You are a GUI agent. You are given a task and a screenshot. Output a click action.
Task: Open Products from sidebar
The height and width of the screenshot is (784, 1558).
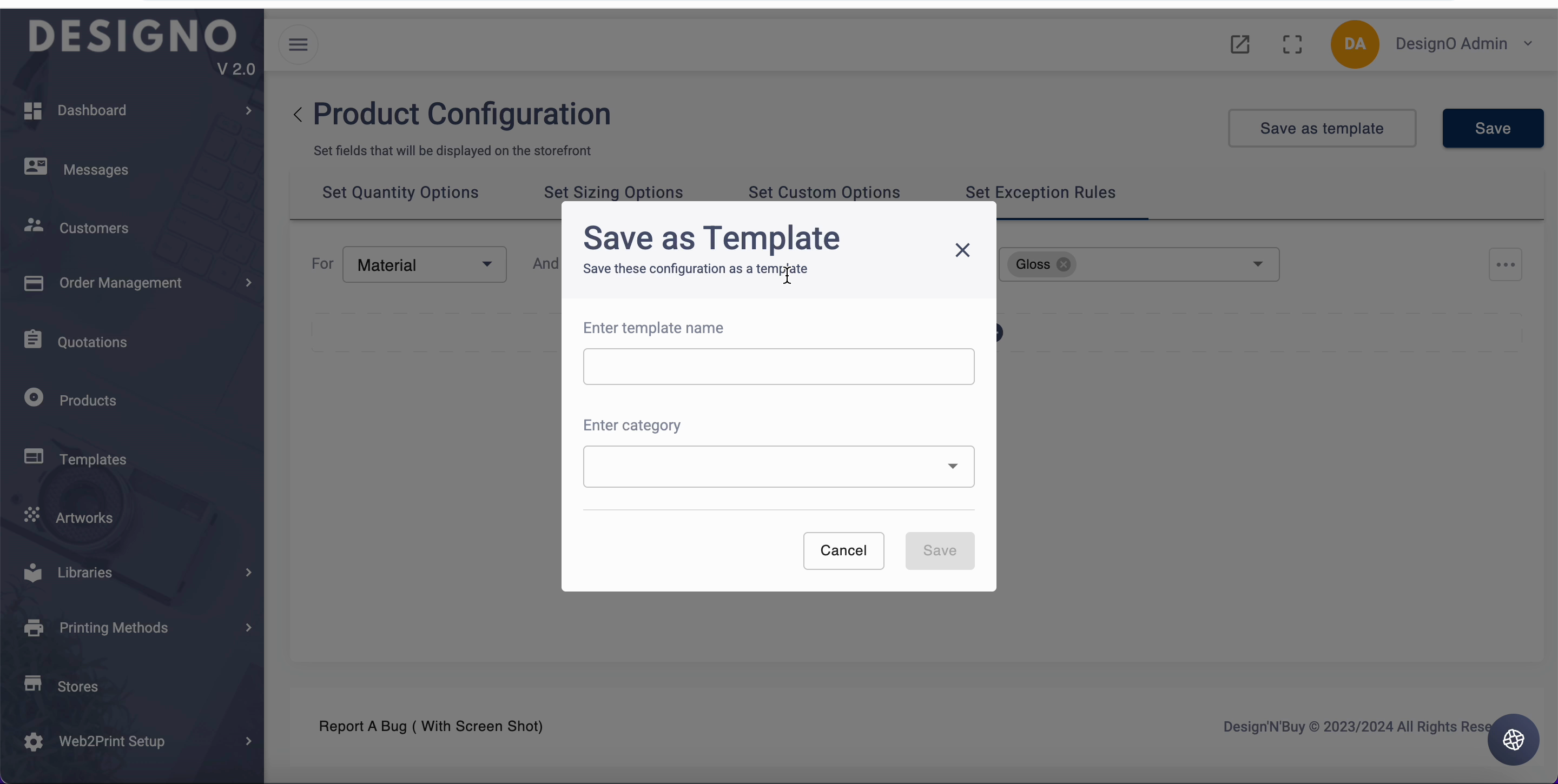tap(88, 400)
